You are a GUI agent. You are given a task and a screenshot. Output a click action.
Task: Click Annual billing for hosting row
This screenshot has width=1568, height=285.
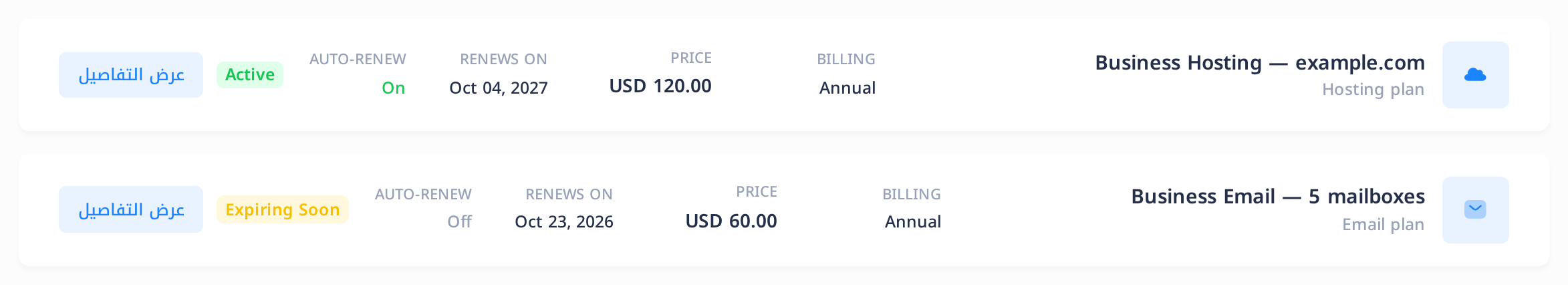[847, 88]
